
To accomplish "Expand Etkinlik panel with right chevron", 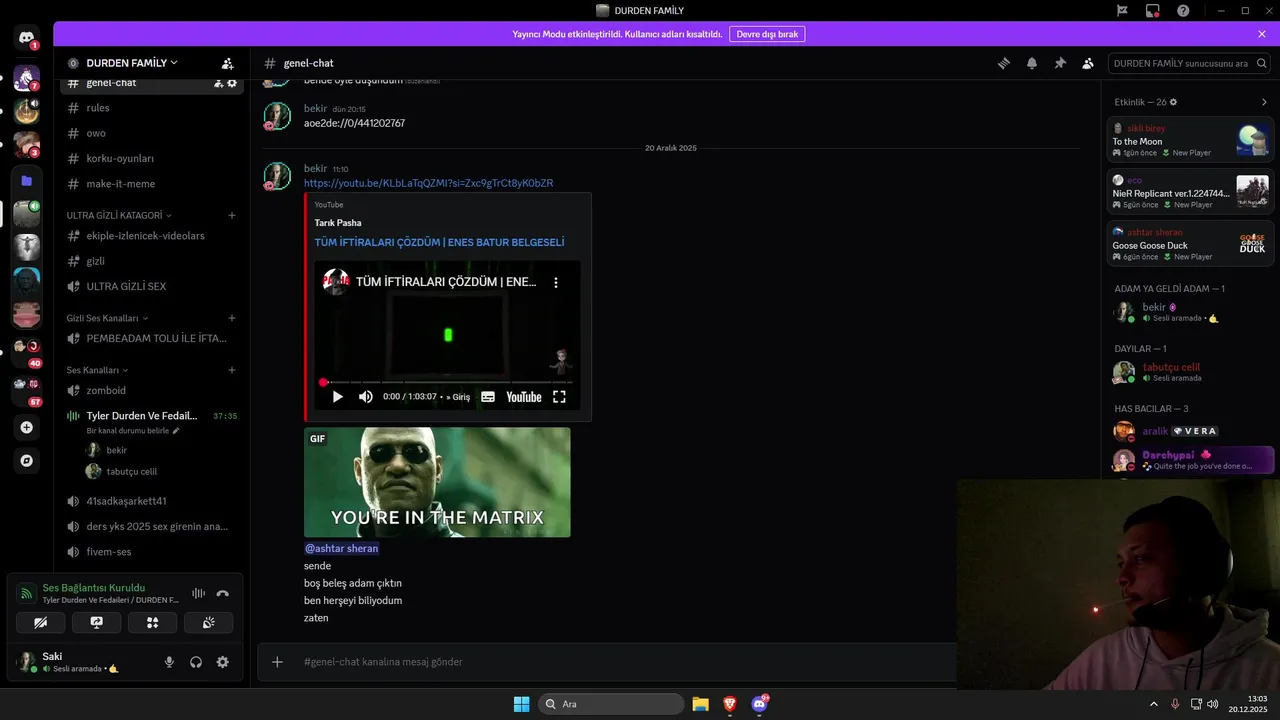I will (1264, 102).
